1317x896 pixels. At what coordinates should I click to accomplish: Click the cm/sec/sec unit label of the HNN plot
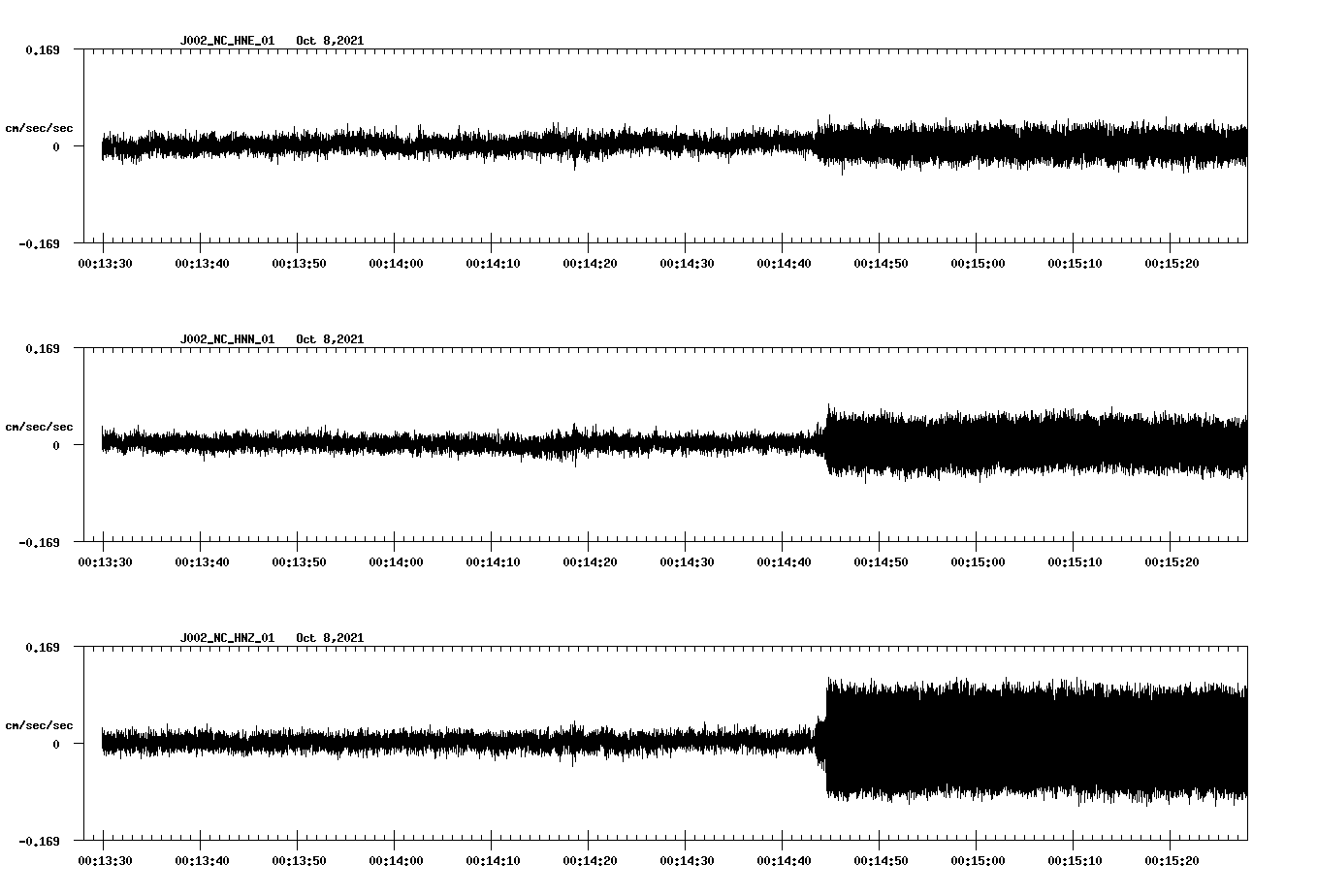point(39,427)
